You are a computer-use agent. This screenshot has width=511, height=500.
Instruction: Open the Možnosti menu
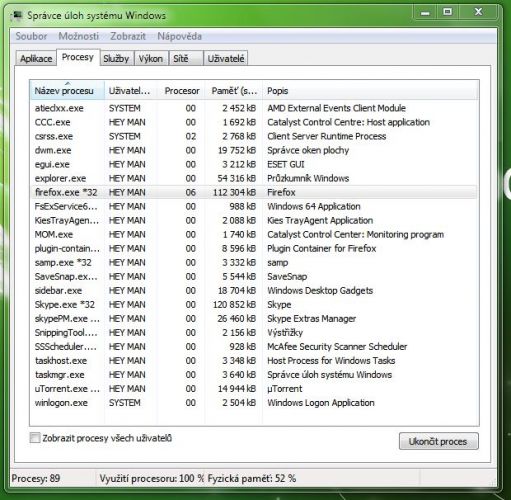(x=79, y=36)
